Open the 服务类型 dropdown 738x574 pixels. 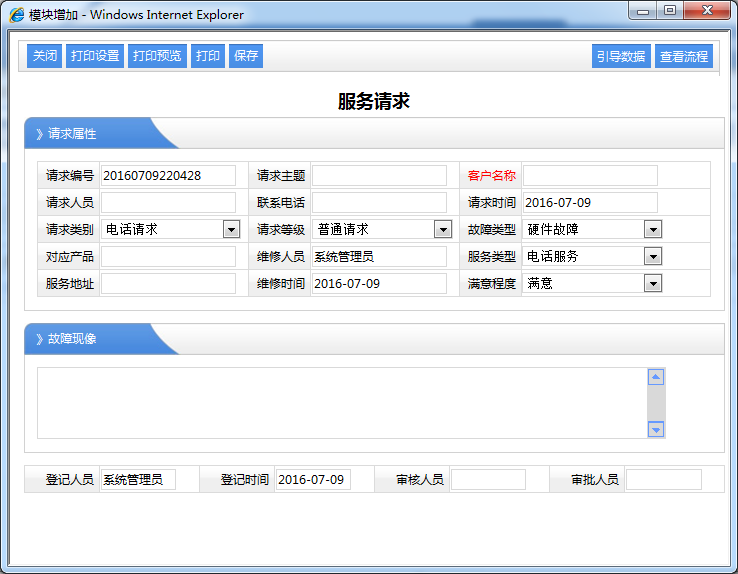click(652, 257)
